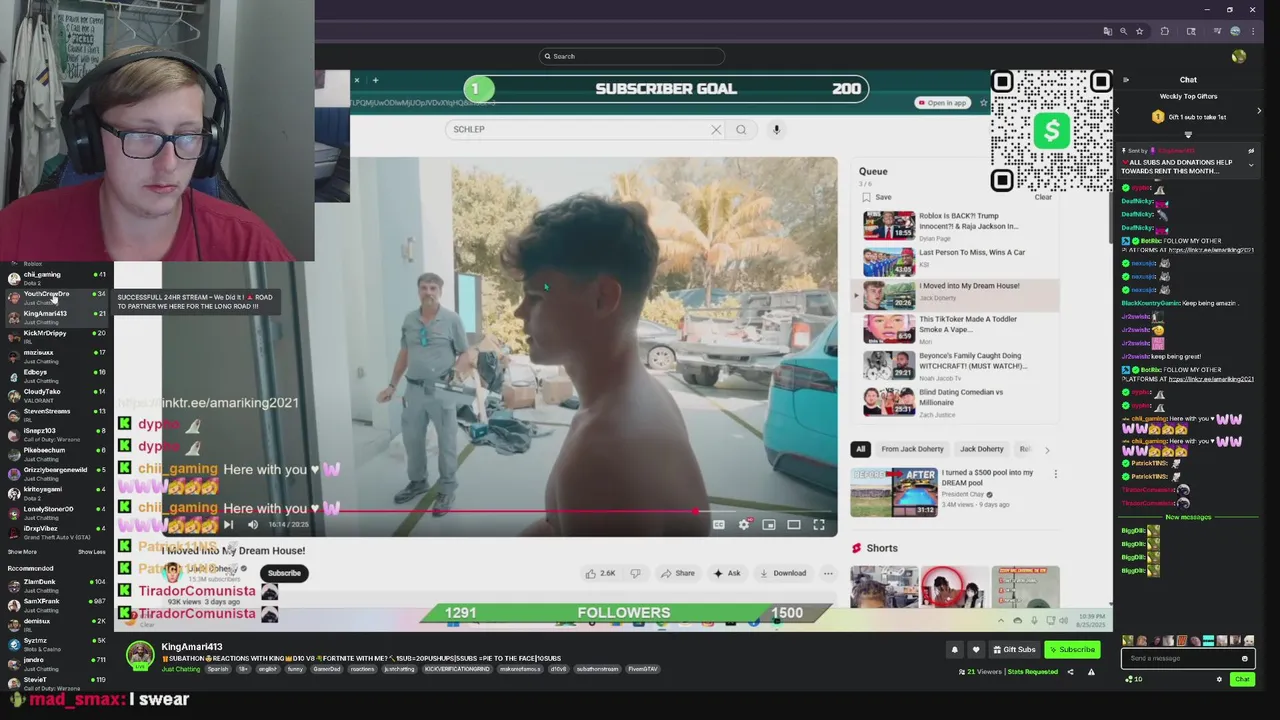Subscribe to Jack Doherty's YouTube channel
This screenshot has height=720, width=1280.
[x=284, y=573]
